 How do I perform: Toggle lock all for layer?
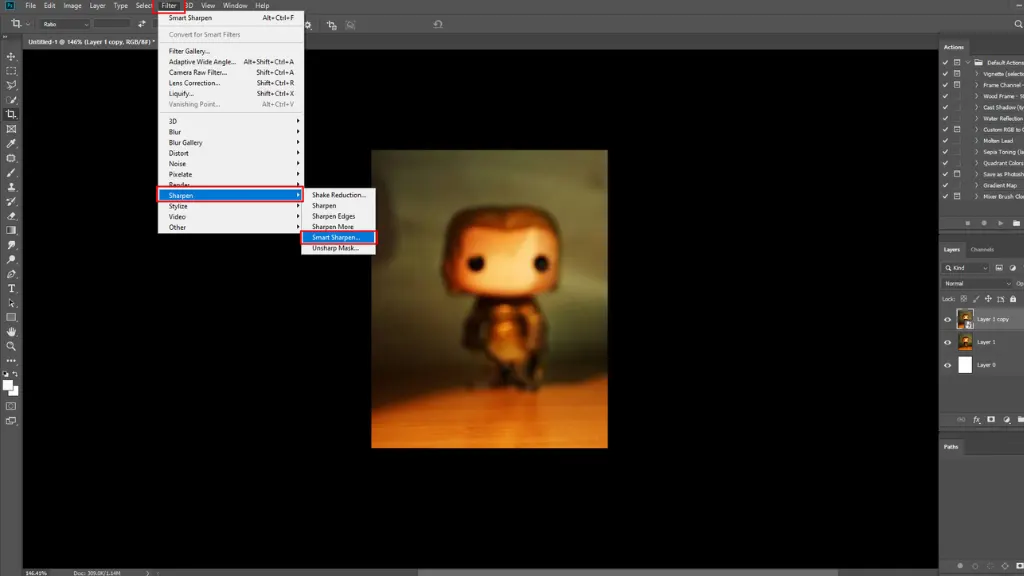1013,299
